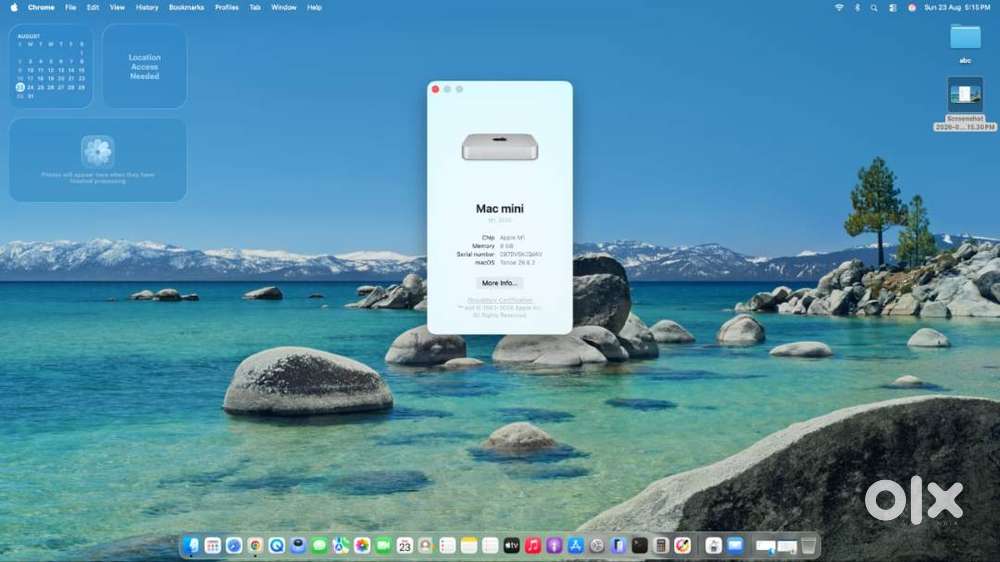1000x562 pixels.
Task: Open the Chrome application menu
Action: [41, 8]
